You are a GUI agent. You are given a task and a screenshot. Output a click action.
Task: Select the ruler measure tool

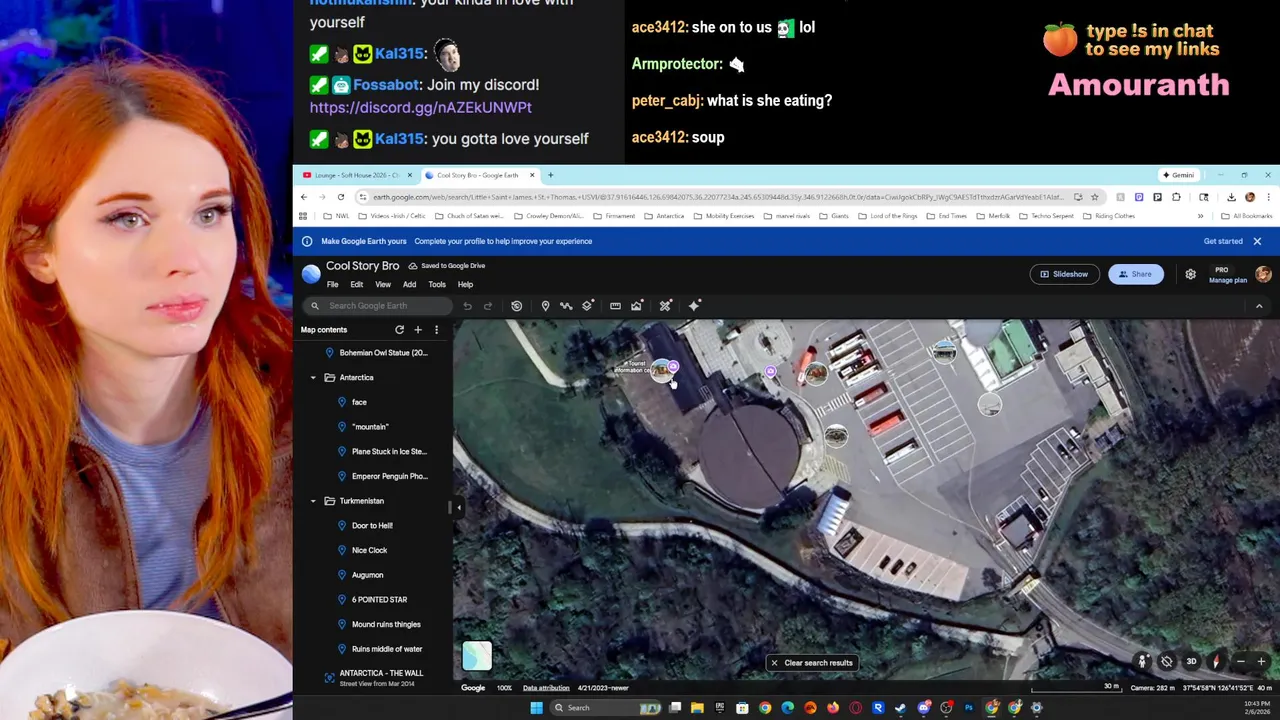coord(615,306)
